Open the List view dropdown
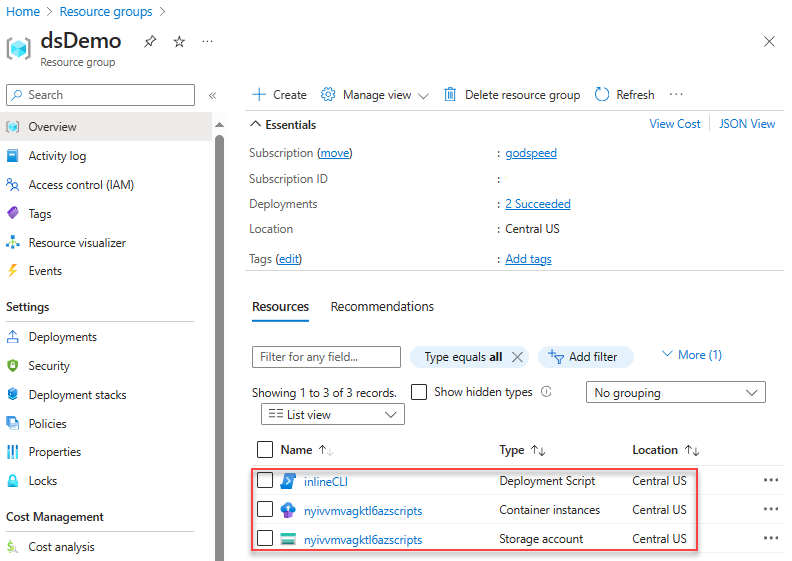The height and width of the screenshot is (561, 792). (x=332, y=414)
